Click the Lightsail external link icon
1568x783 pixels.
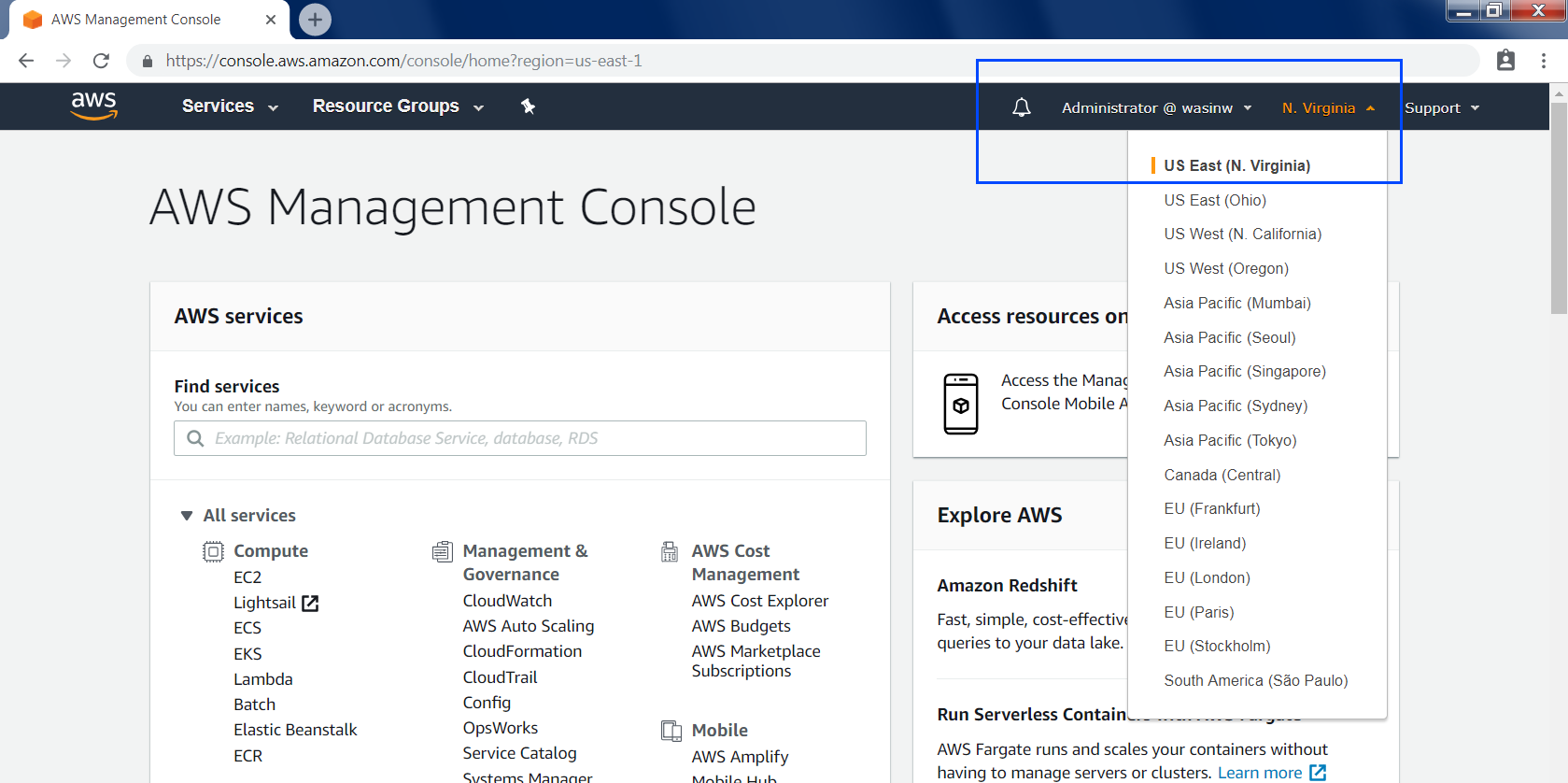click(x=310, y=604)
